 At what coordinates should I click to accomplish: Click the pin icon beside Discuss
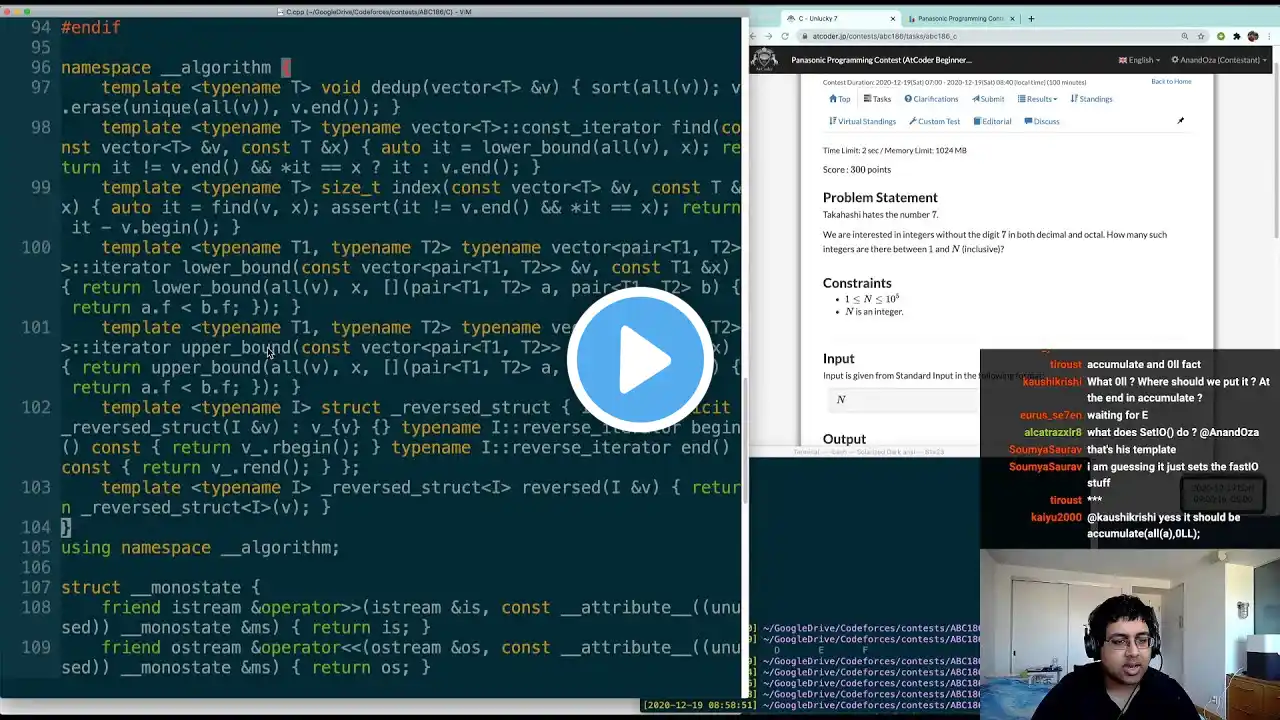[x=1180, y=121]
